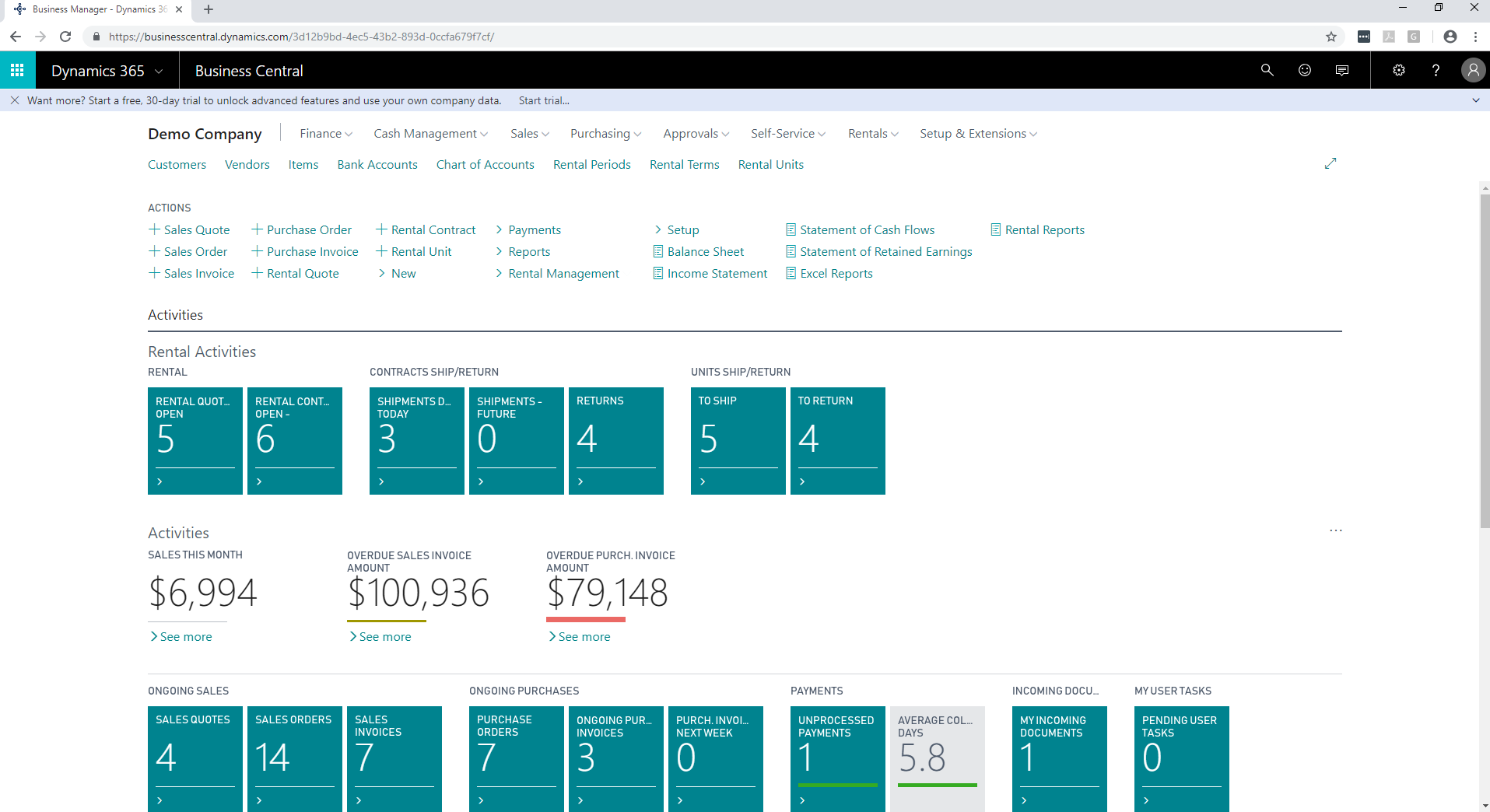Expand the notification bar chevron
Viewport: 1490px width, 812px height.
coord(1476,100)
